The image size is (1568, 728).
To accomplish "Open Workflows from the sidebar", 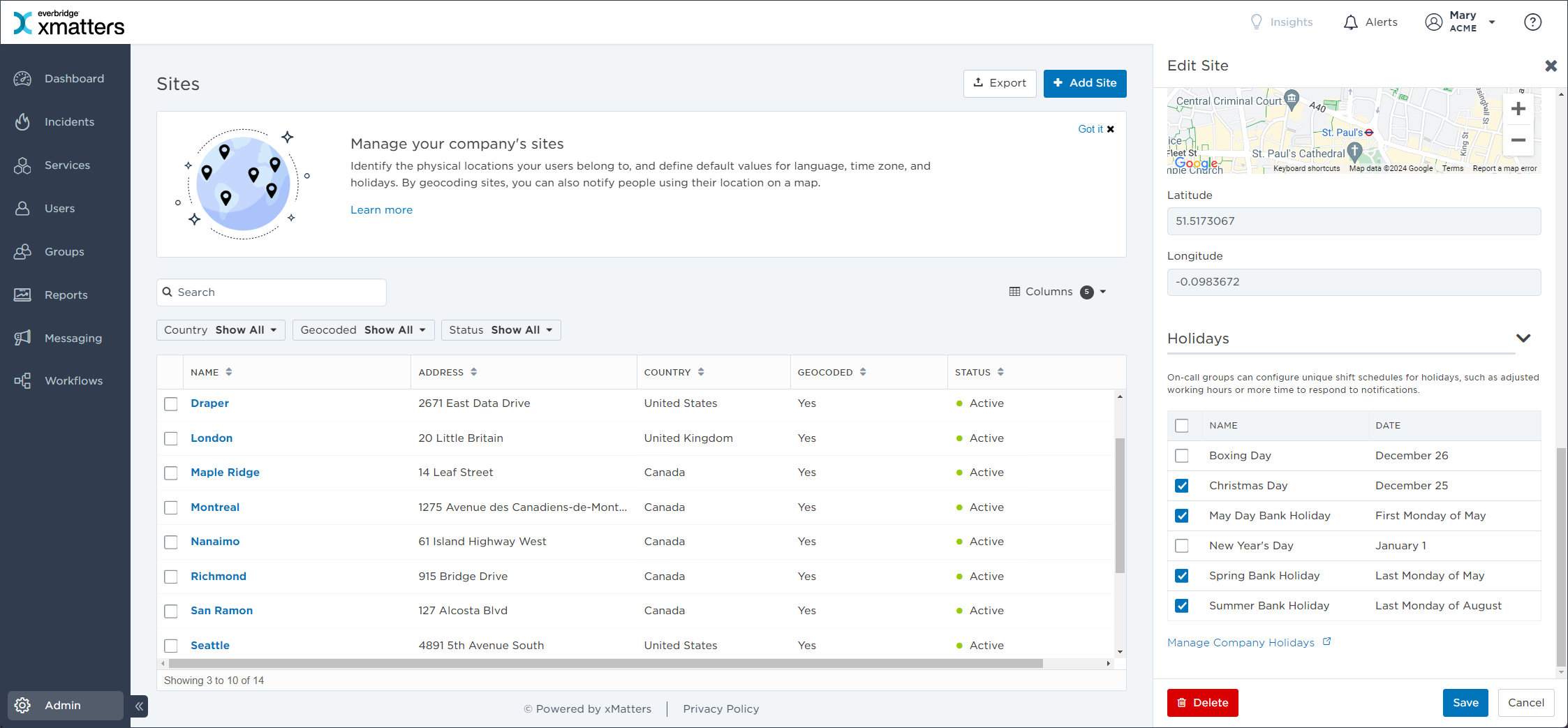I will click(73, 381).
